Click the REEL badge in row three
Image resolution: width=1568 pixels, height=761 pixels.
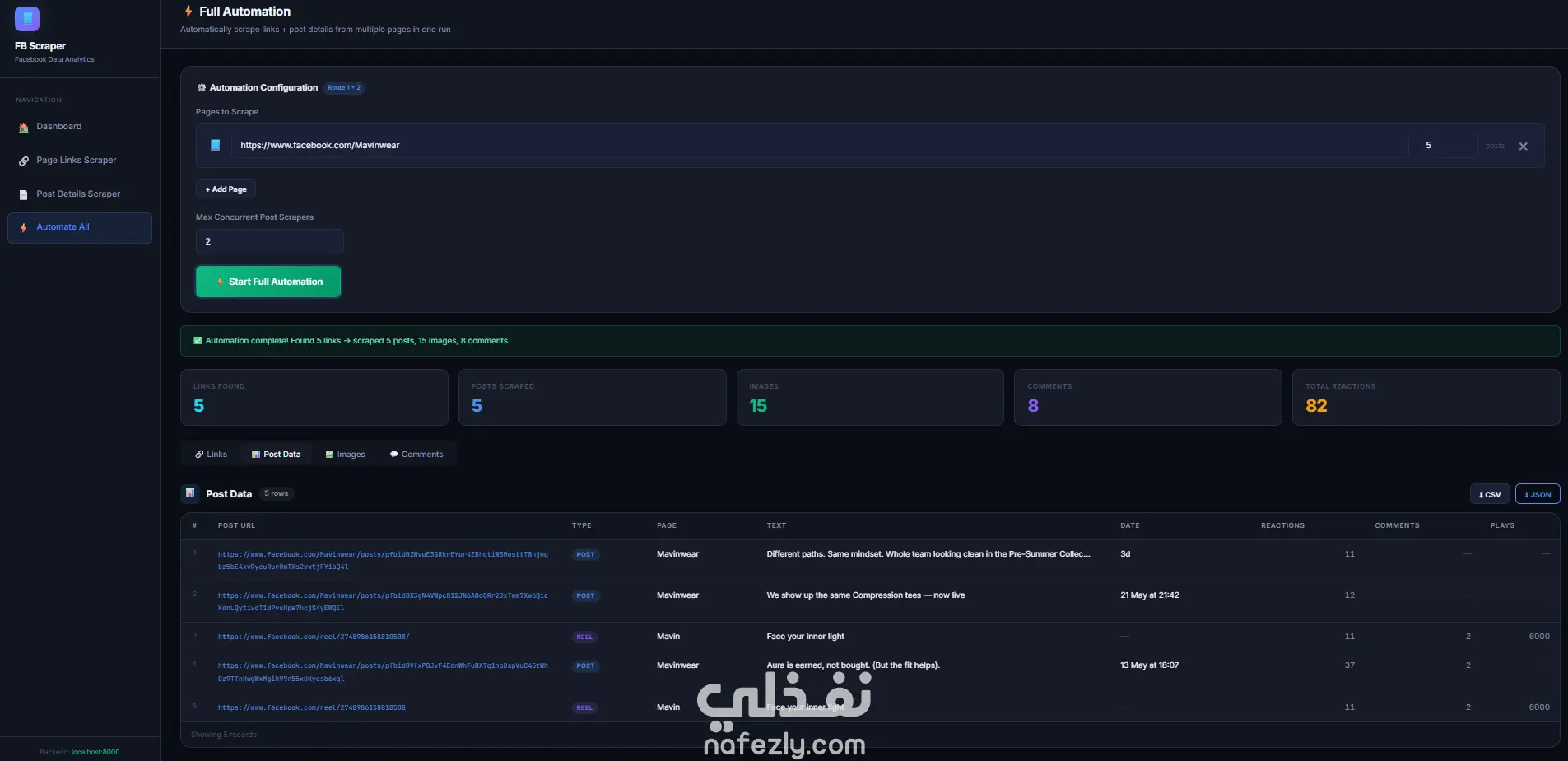click(584, 637)
